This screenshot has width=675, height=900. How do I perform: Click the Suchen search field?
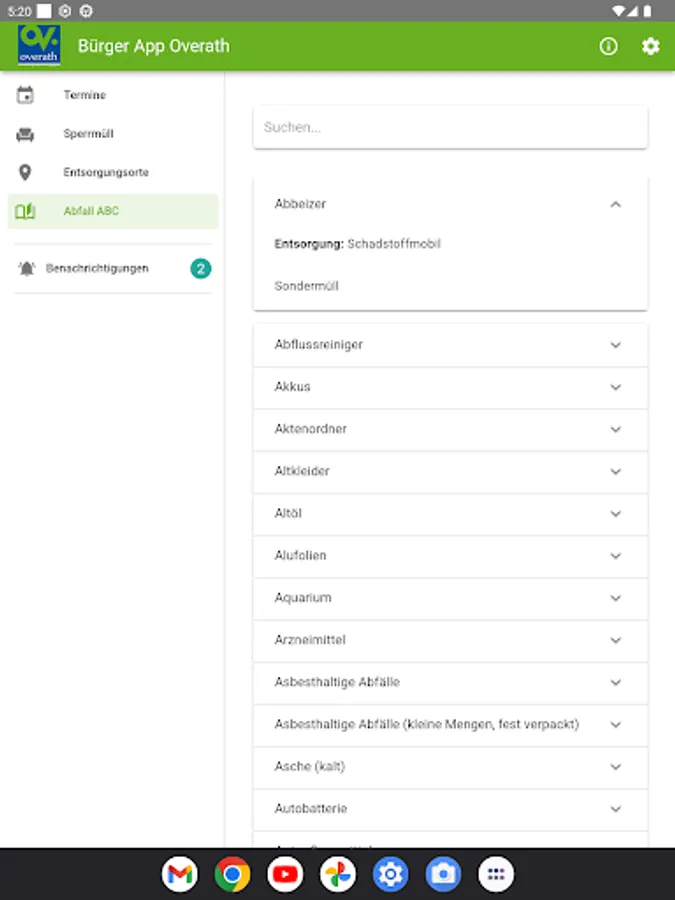tap(450, 128)
